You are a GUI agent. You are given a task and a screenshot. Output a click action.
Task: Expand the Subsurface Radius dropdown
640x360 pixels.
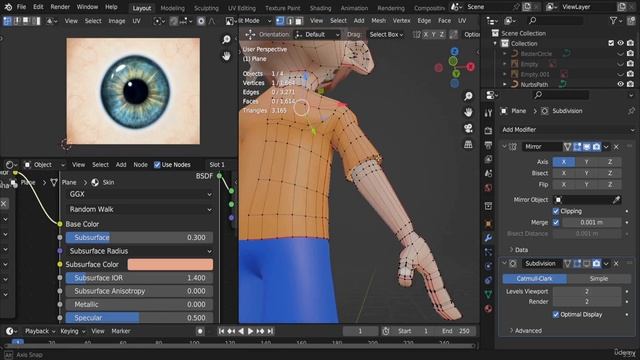coord(140,251)
